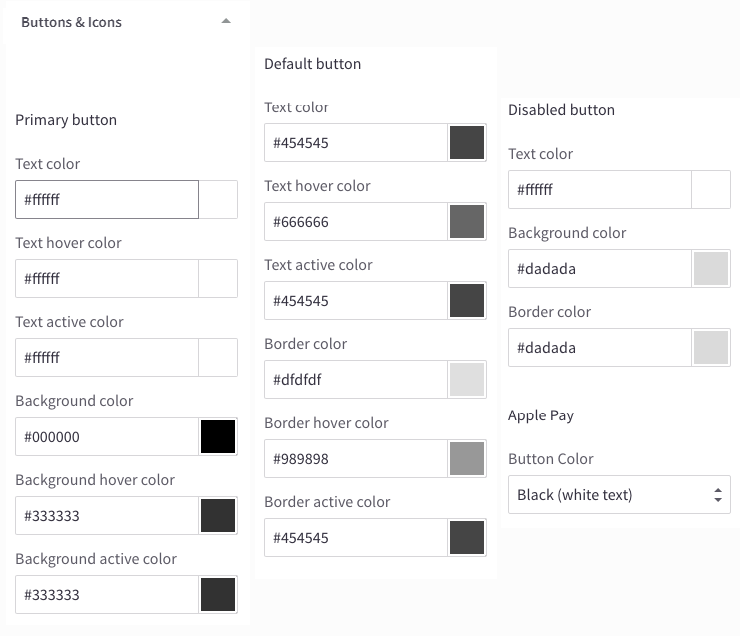Viewport: 740px width, 636px height.
Task: Edit Primary Background color #000000 field
Action: click(x=107, y=437)
